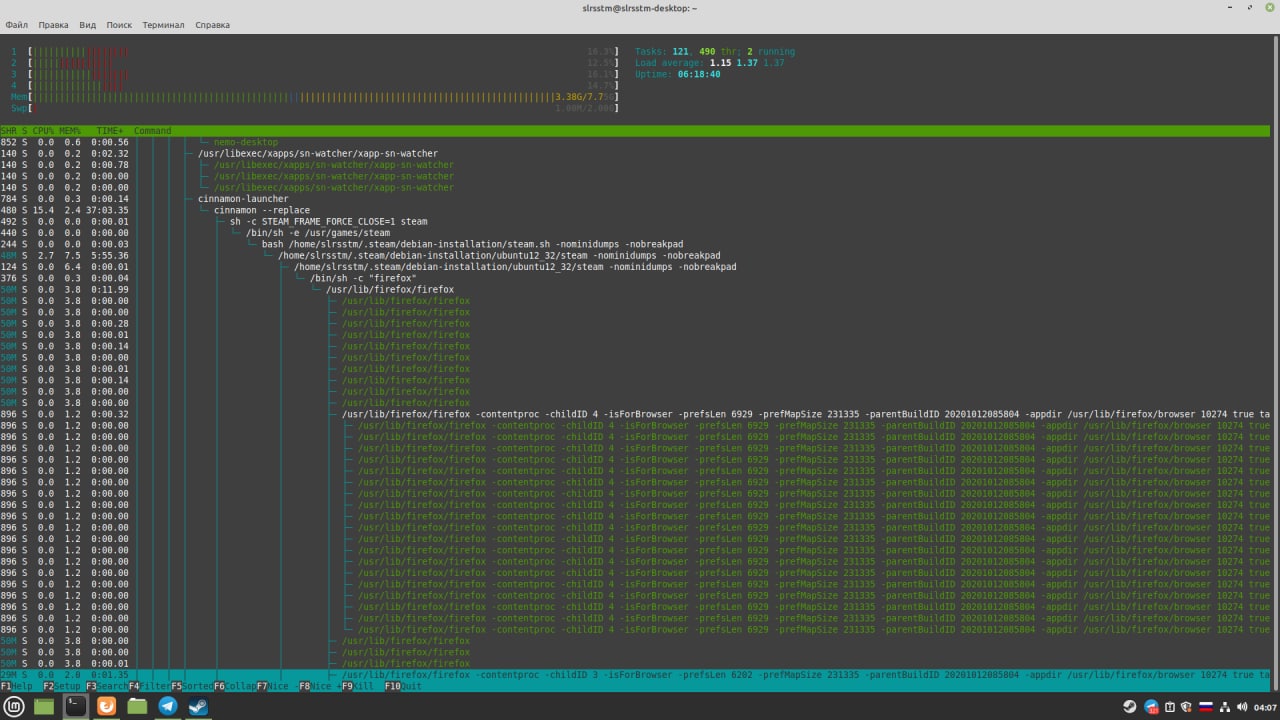This screenshot has width=1280, height=720.
Task: Open the Терминал menu
Action: click(x=163, y=24)
